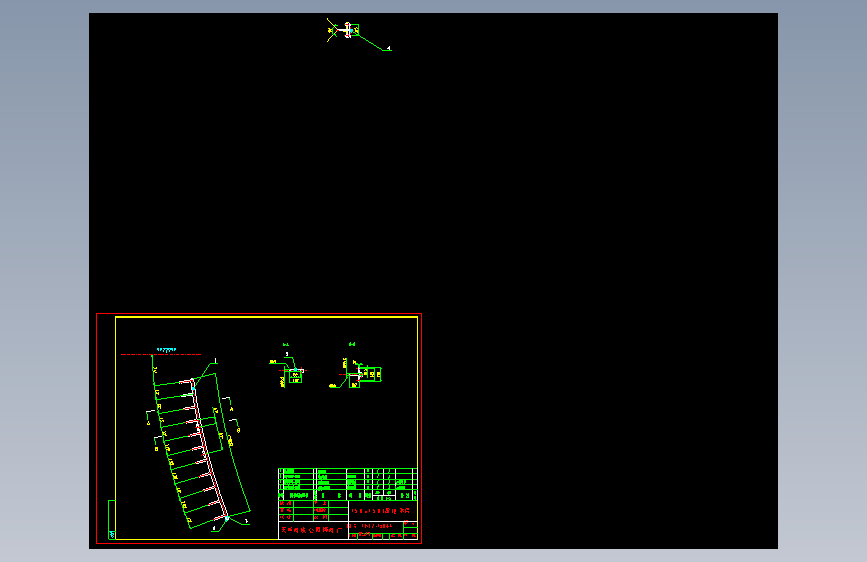Click the red drawing title in the title block
Viewport: 867px width, 562px height.
point(380,511)
